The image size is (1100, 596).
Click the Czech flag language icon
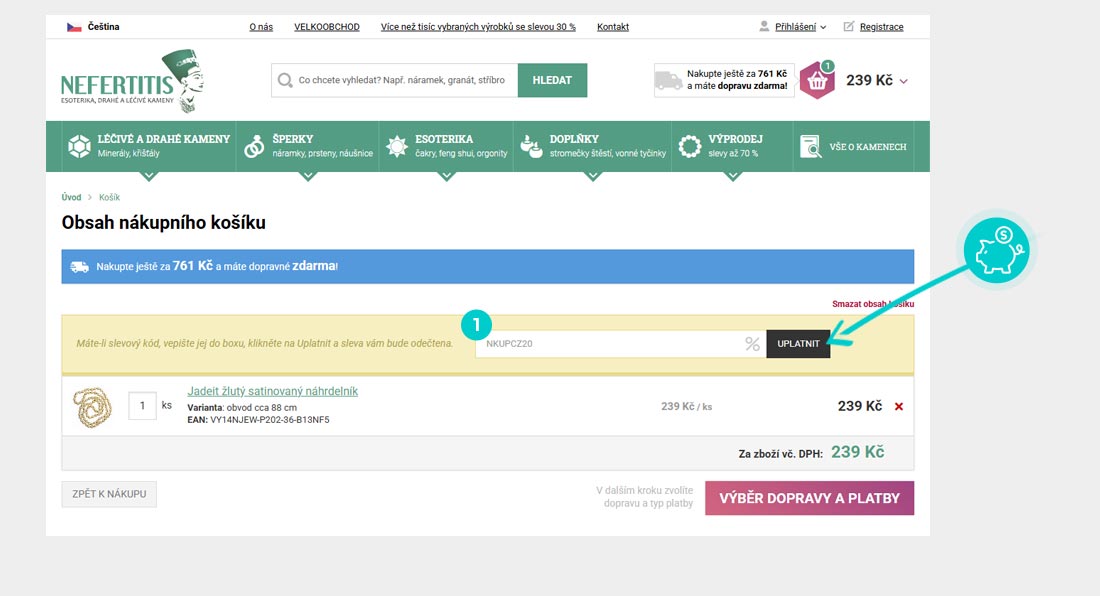click(74, 27)
